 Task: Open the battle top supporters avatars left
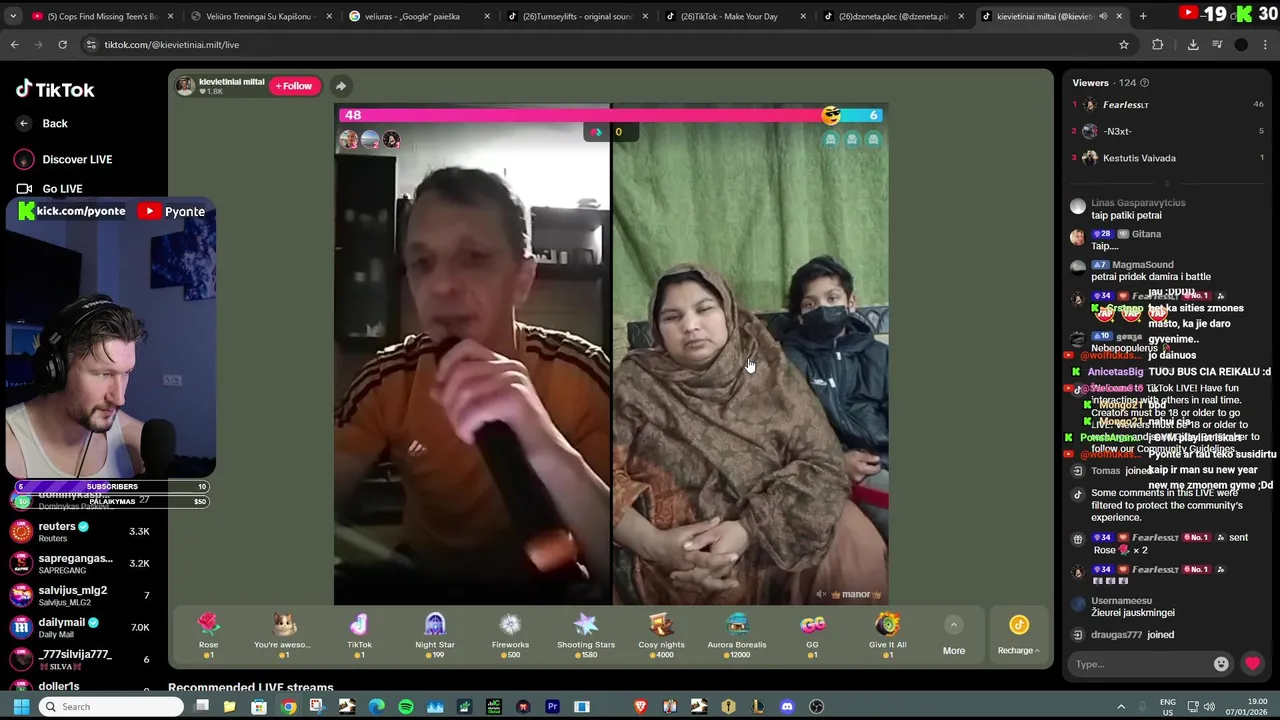click(x=369, y=140)
